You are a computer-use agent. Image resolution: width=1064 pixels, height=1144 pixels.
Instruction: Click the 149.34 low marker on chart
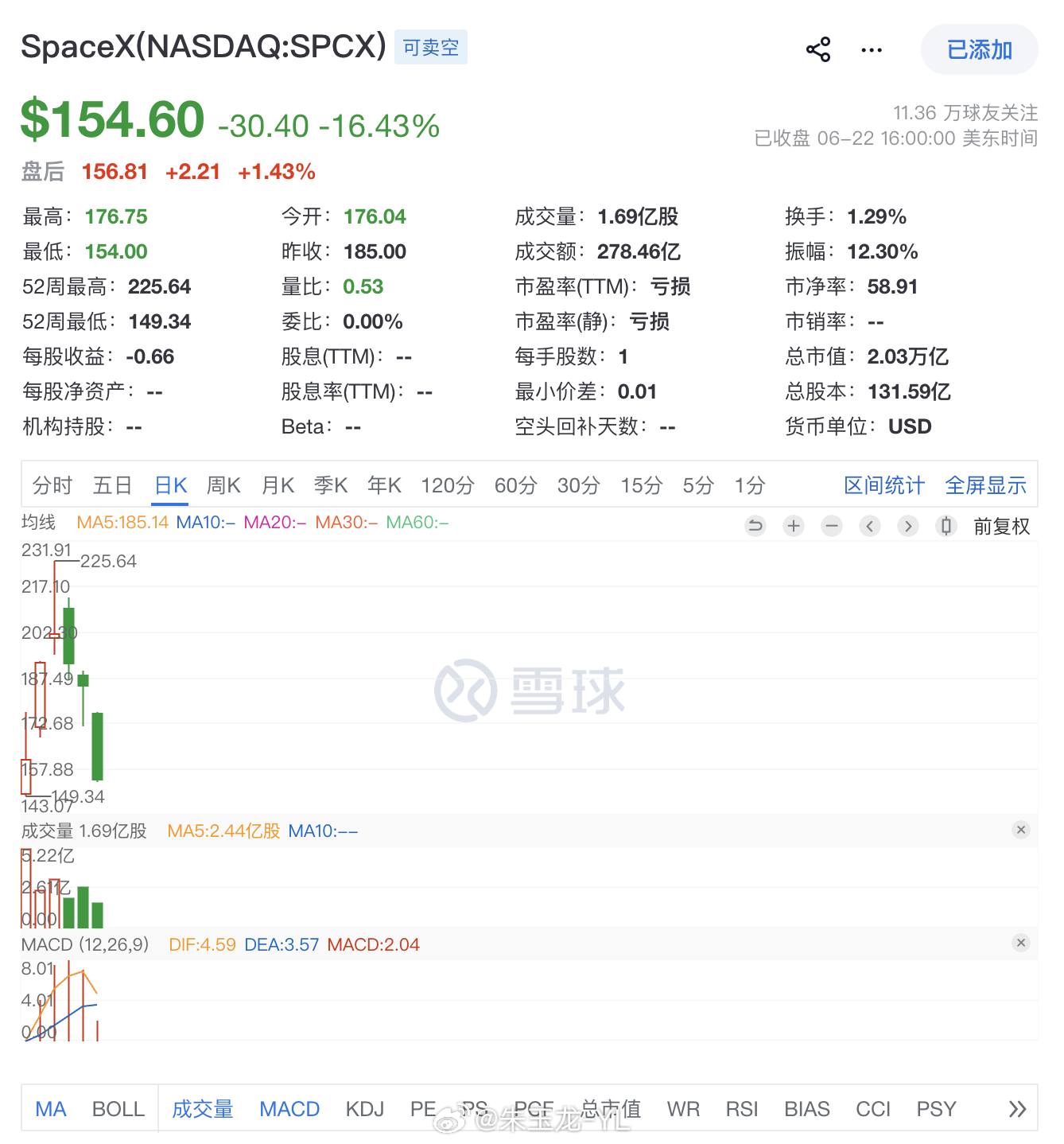coord(78,796)
